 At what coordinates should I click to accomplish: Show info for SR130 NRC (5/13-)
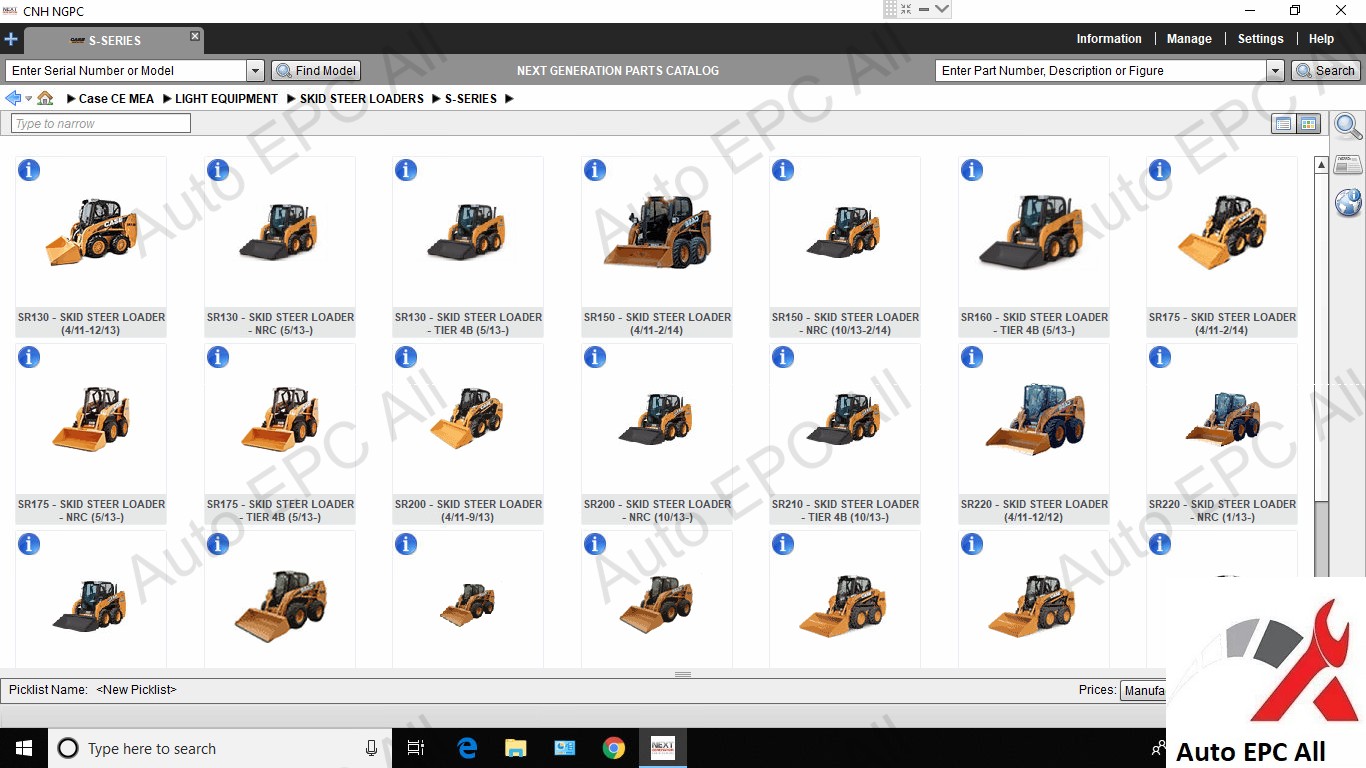(x=218, y=170)
